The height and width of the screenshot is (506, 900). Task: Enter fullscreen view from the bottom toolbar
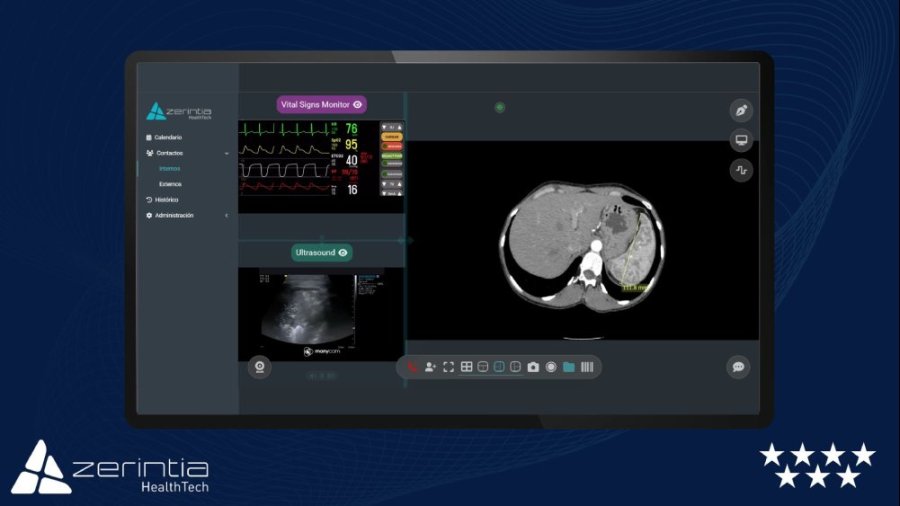point(449,367)
